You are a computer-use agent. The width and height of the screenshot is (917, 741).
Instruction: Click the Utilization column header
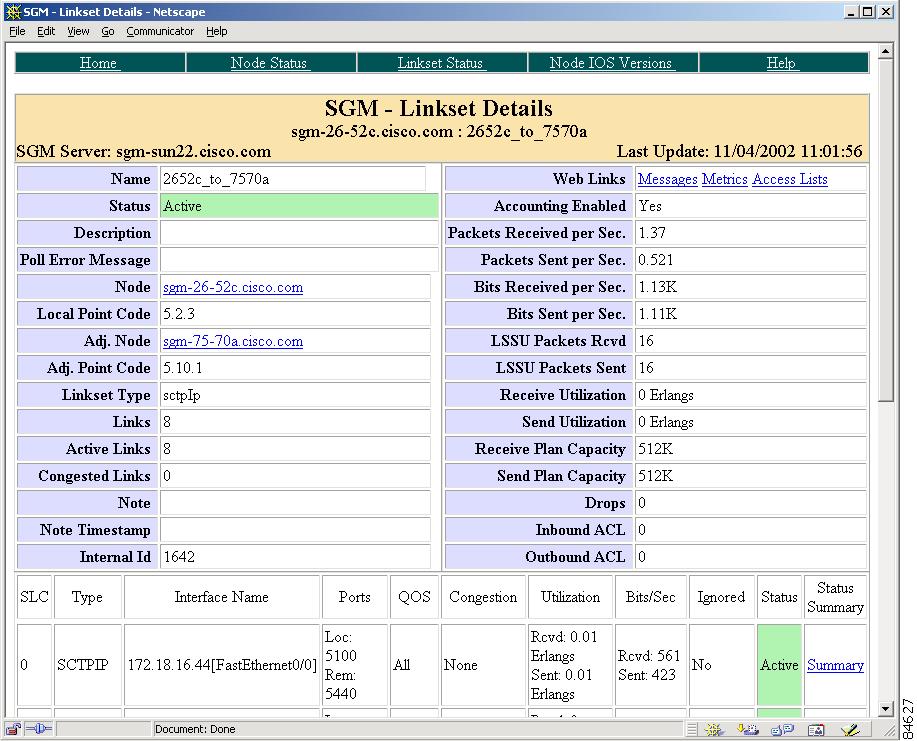[x=570, y=597]
